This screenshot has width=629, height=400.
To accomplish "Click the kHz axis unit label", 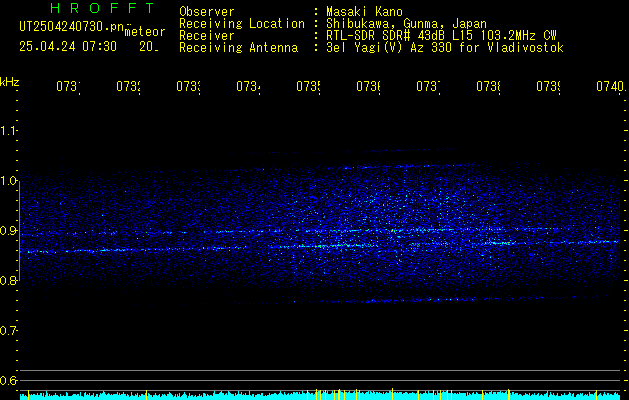I will pos(10,82).
